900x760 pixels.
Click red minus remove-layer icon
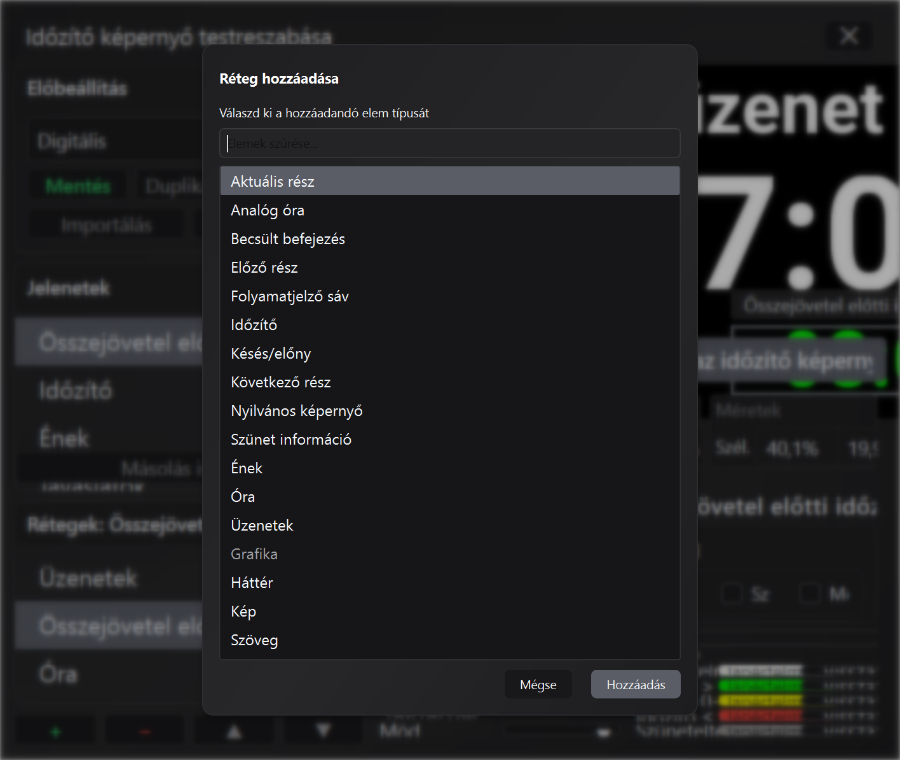click(145, 732)
